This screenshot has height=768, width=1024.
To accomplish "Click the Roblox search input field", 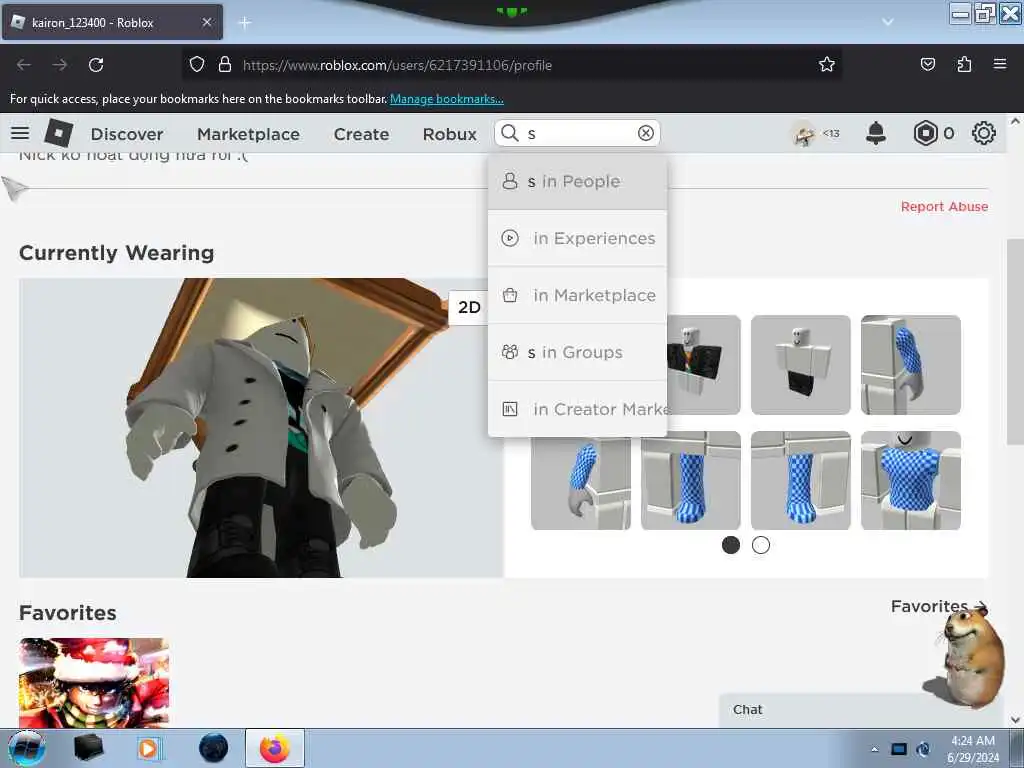I will click(x=577, y=133).
